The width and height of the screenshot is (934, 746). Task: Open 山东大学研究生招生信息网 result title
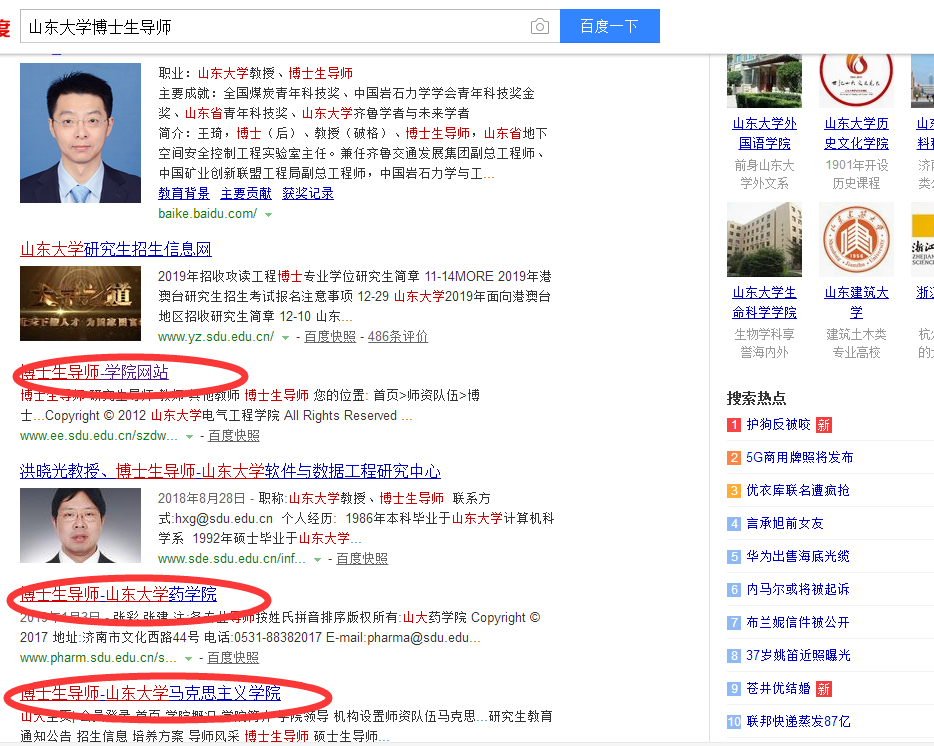click(x=116, y=248)
